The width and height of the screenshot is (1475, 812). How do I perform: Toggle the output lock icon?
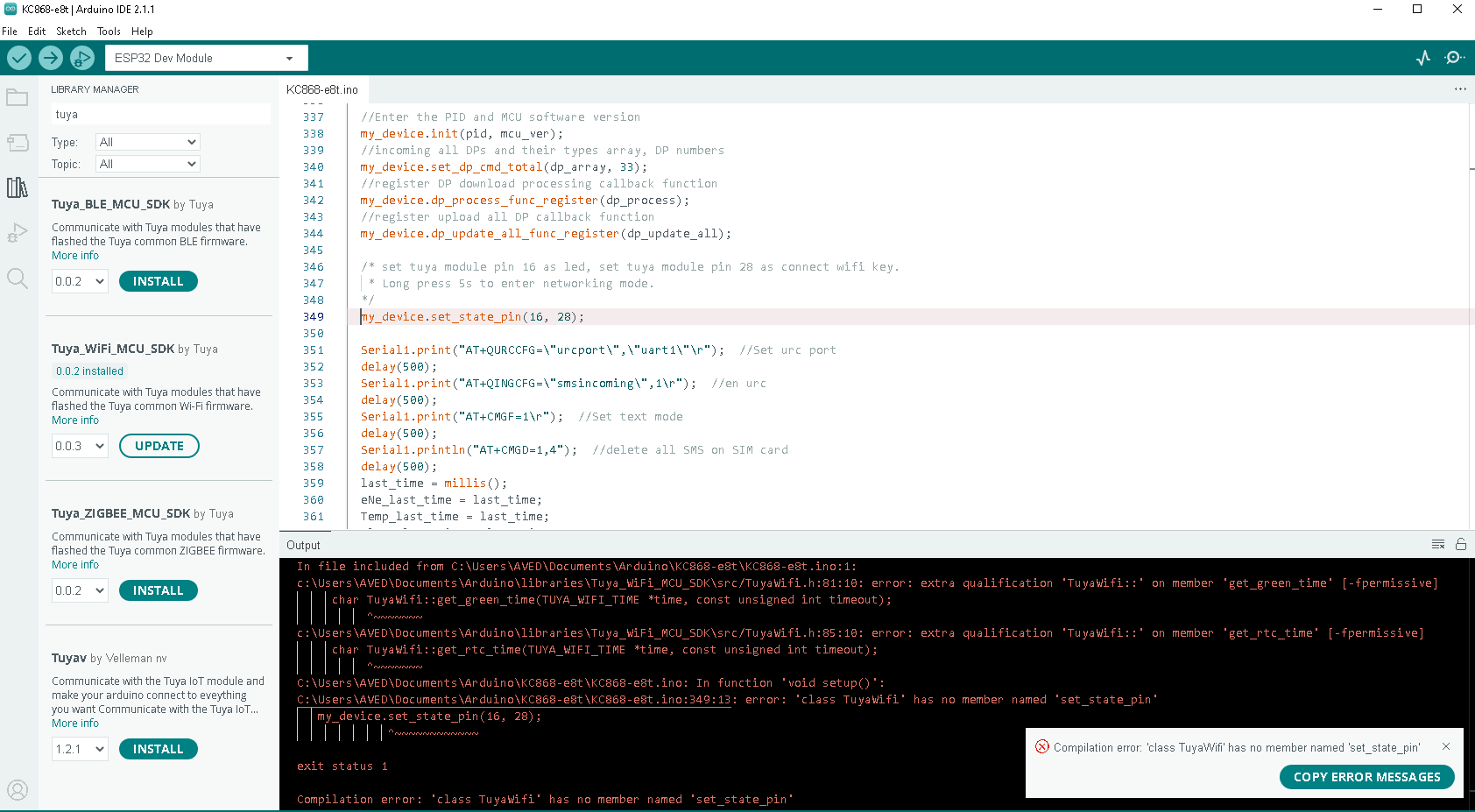1461,544
